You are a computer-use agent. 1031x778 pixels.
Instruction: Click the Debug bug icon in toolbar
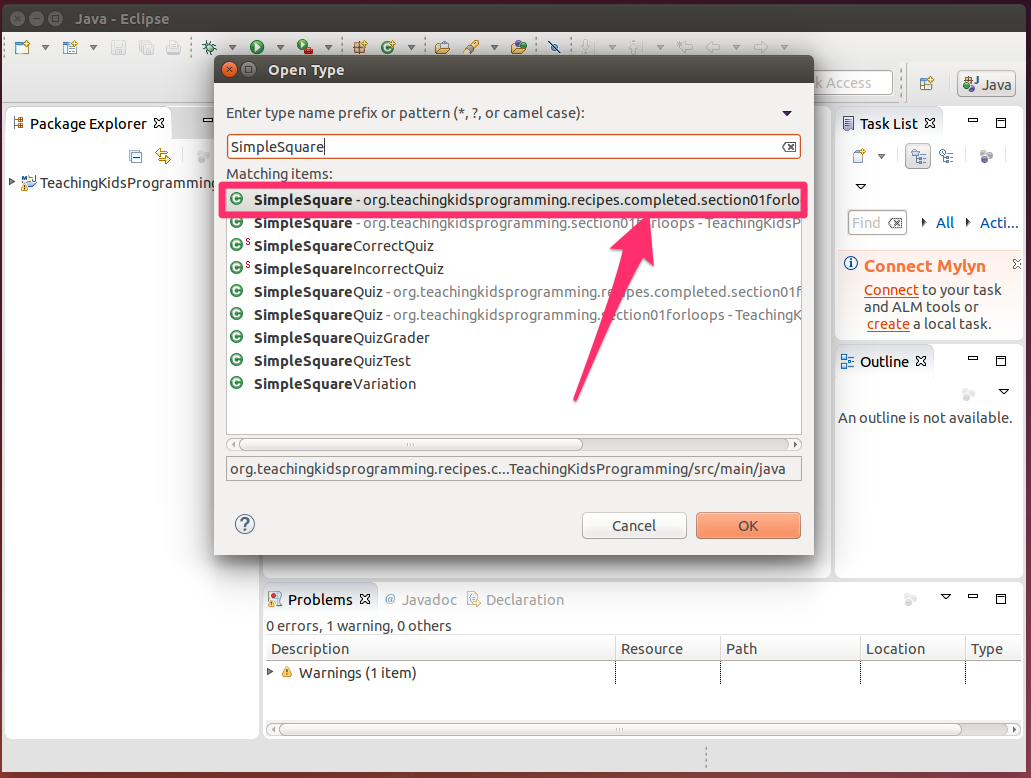click(x=209, y=47)
